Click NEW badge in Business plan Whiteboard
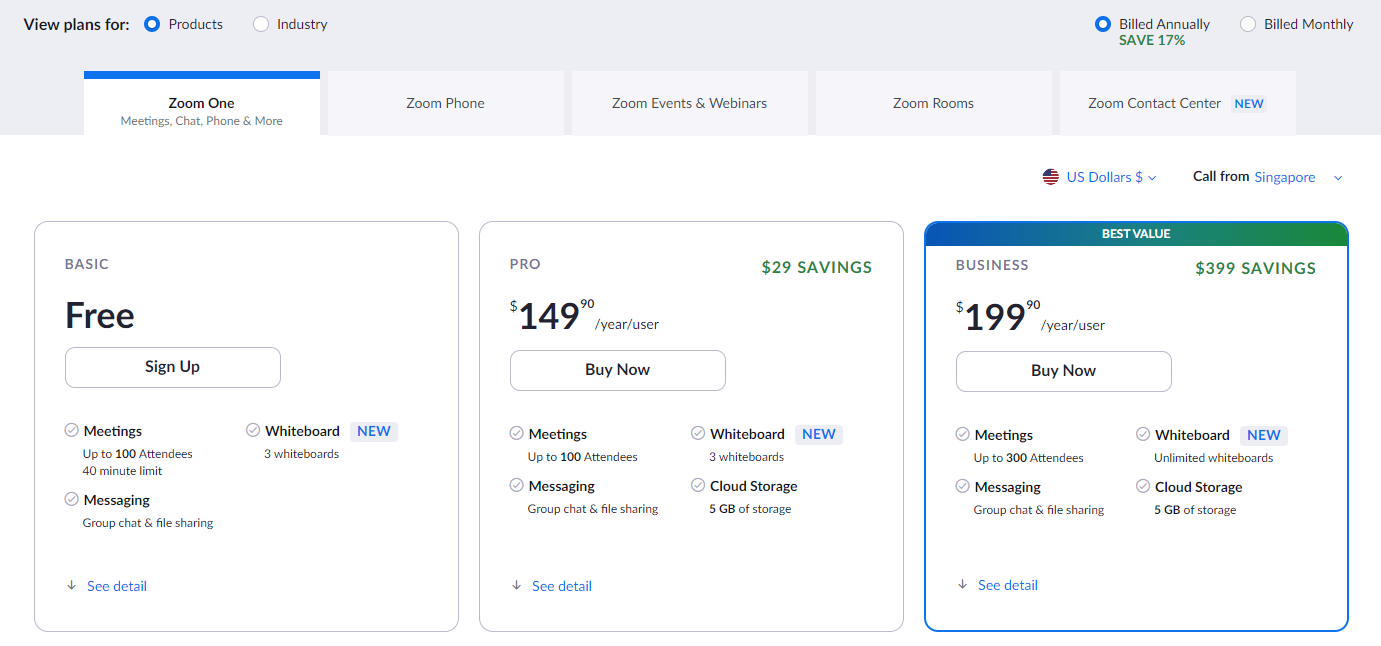Screen dimensions: 1381x646 click(1264, 435)
